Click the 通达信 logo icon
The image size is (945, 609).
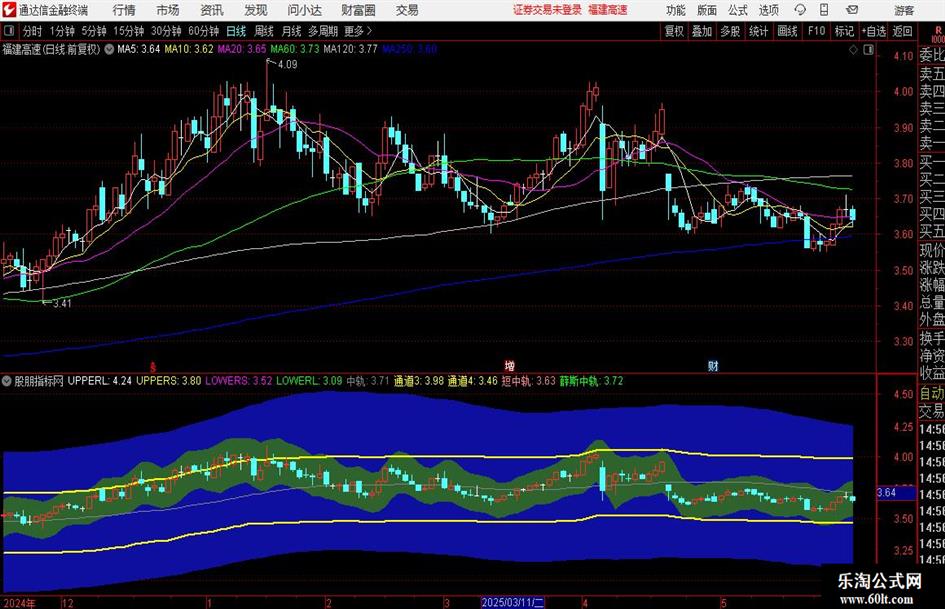[9, 10]
